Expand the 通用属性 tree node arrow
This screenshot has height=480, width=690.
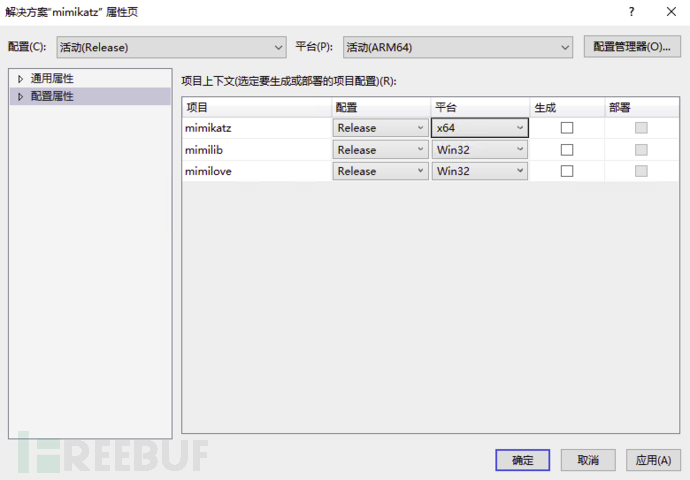pyautogui.click(x=20, y=79)
